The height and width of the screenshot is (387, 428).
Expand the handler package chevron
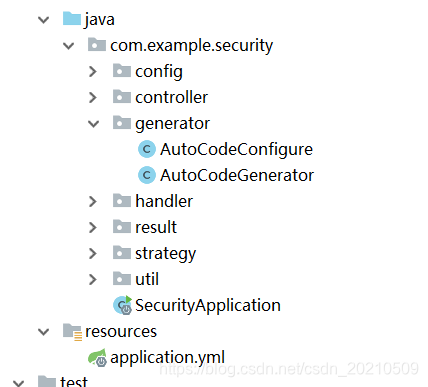tap(93, 201)
